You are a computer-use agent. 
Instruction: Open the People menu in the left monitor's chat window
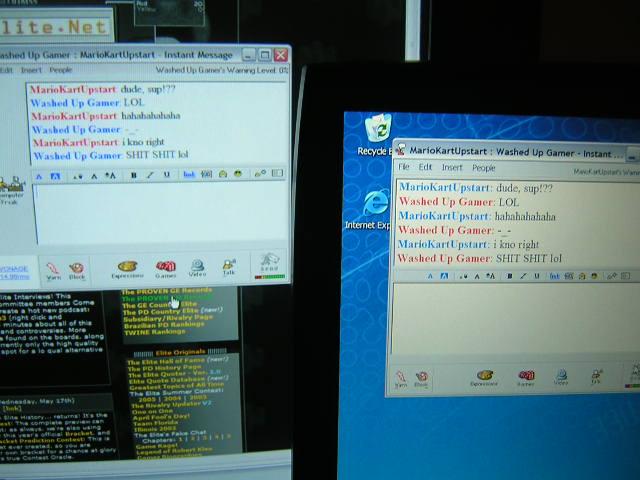coord(61,70)
